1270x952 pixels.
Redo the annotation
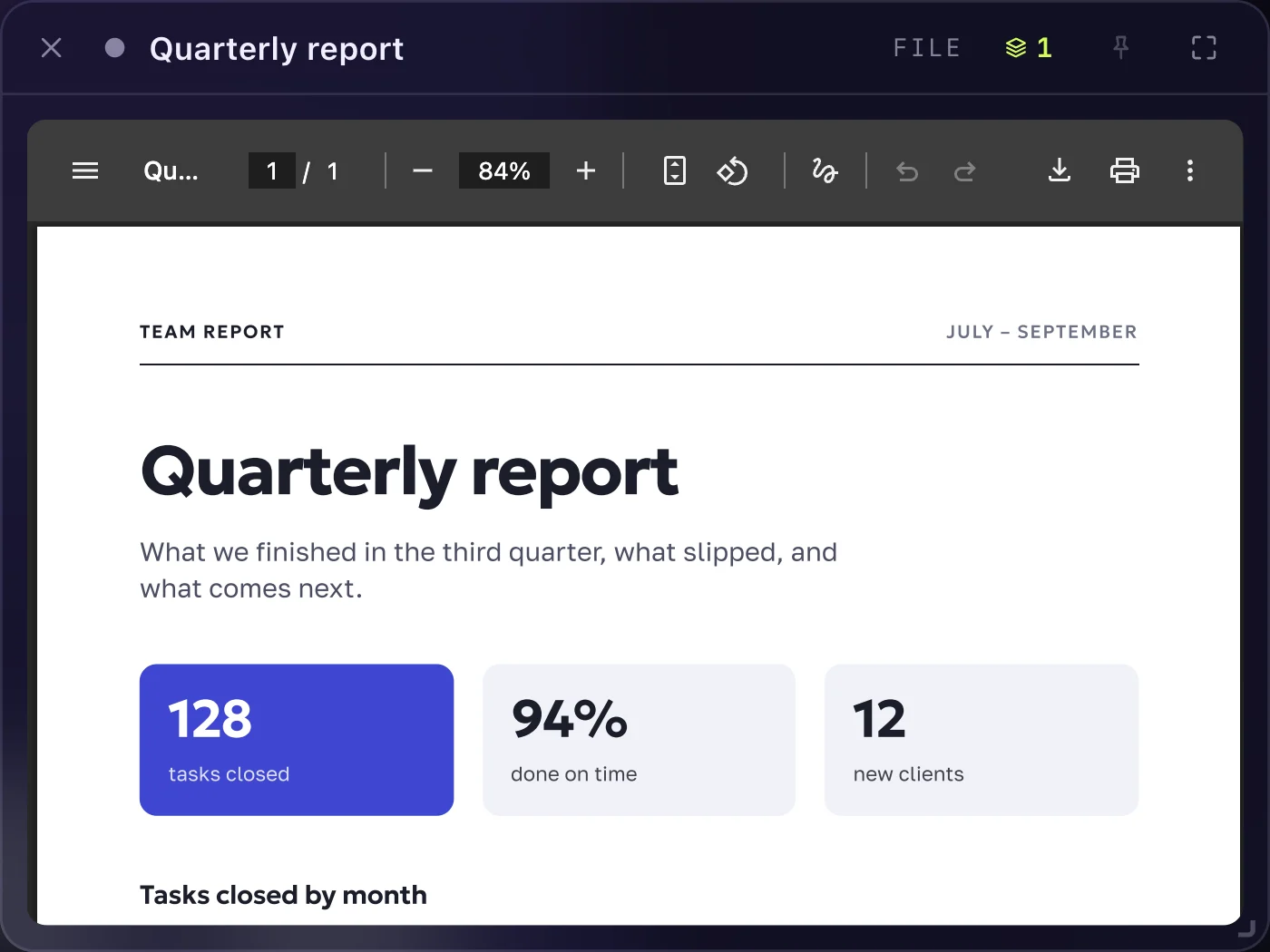pyautogui.click(x=964, y=170)
